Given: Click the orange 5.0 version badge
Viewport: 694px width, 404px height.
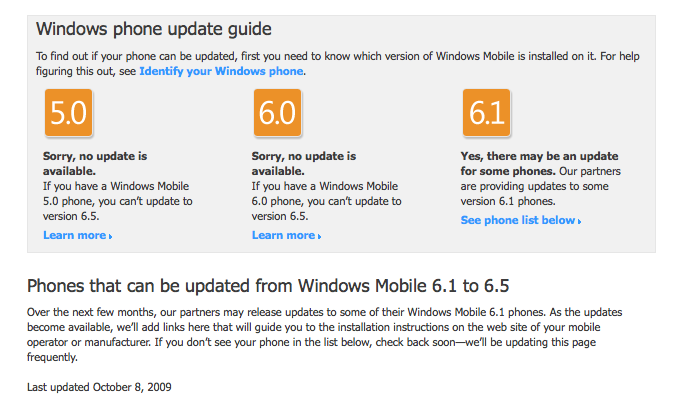Looking at the screenshot, I should (69, 112).
